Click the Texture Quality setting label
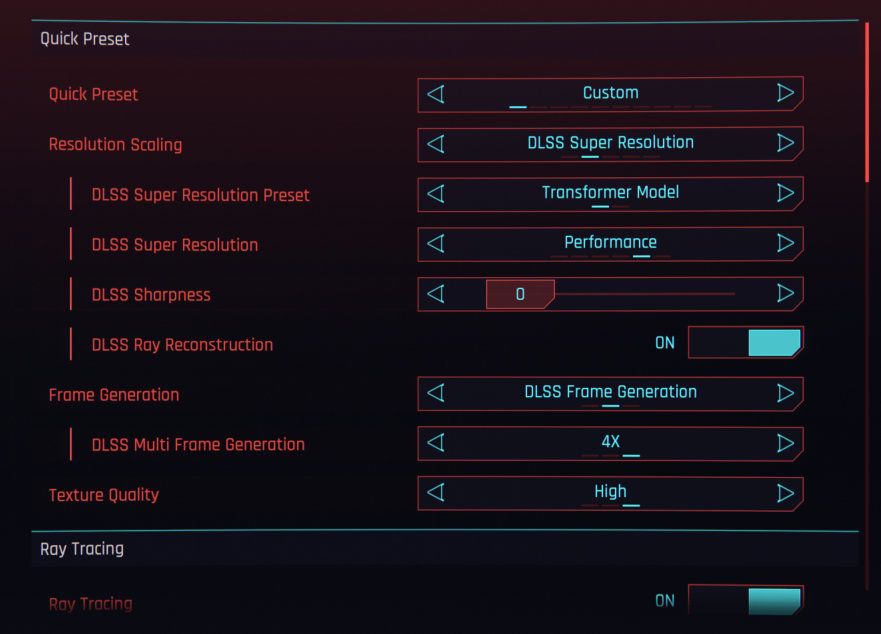 coord(104,495)
